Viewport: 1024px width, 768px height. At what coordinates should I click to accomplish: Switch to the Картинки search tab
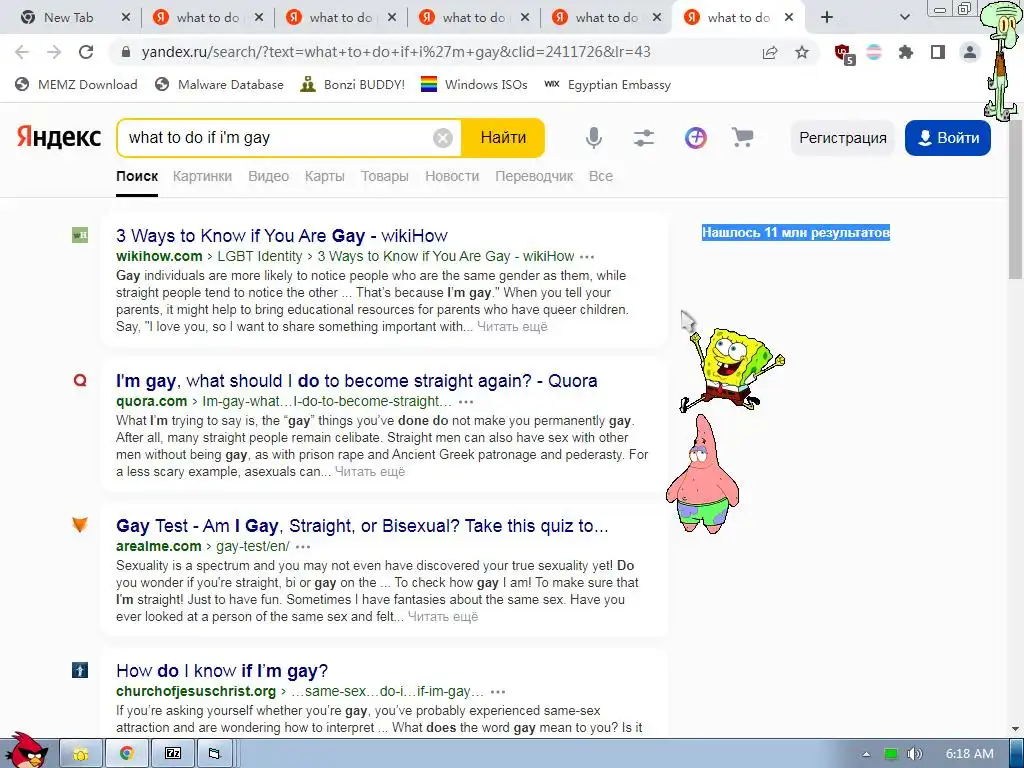pos(202,176)
